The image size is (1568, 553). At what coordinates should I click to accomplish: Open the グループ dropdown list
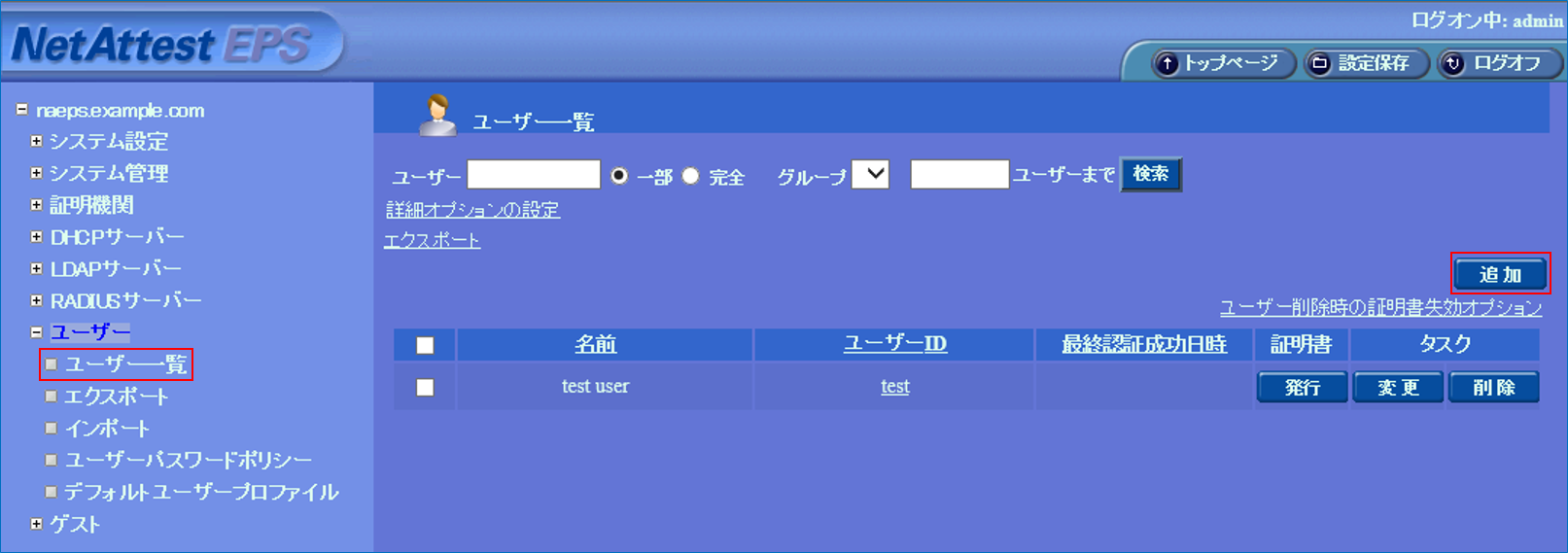click(x=870, y=175)
